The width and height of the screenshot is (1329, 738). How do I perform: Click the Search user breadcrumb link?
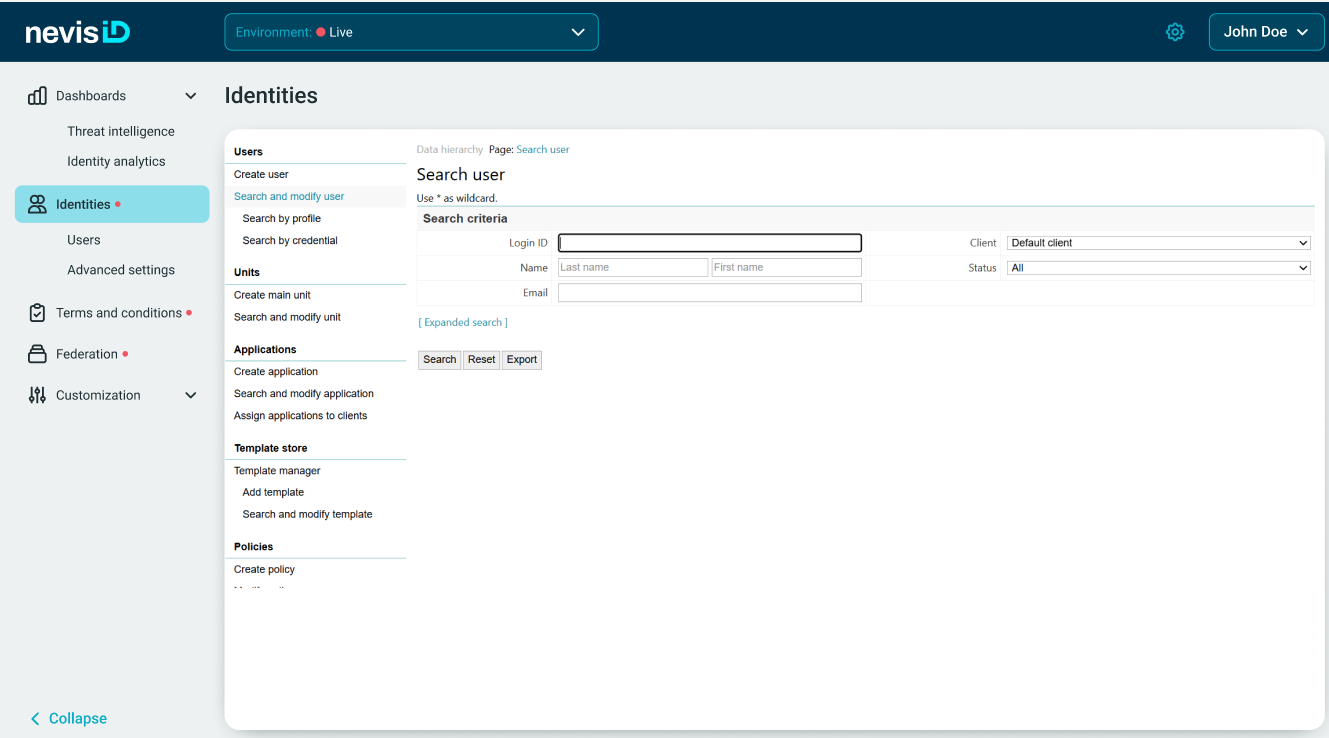pyautogui.click(x=543, y=150)
